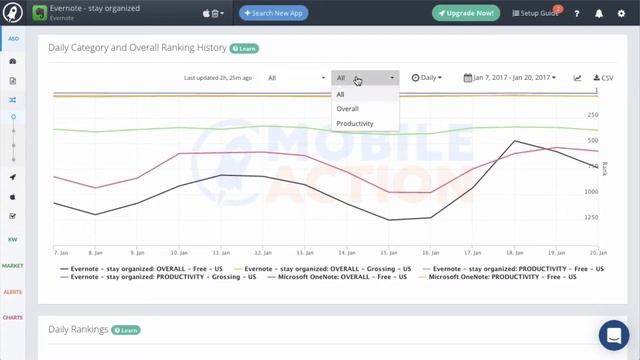
Task: Click the paper plane sidebar icon
Action: 13,177
